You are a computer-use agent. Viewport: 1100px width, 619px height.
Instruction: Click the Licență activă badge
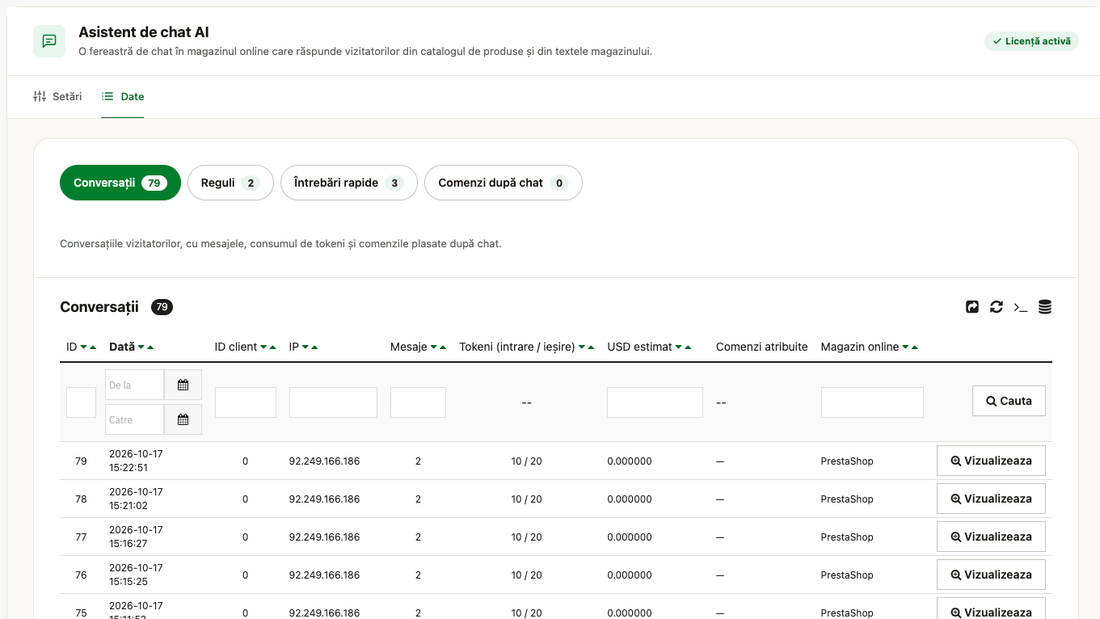pyautogui.click(x=1031, y=41)
